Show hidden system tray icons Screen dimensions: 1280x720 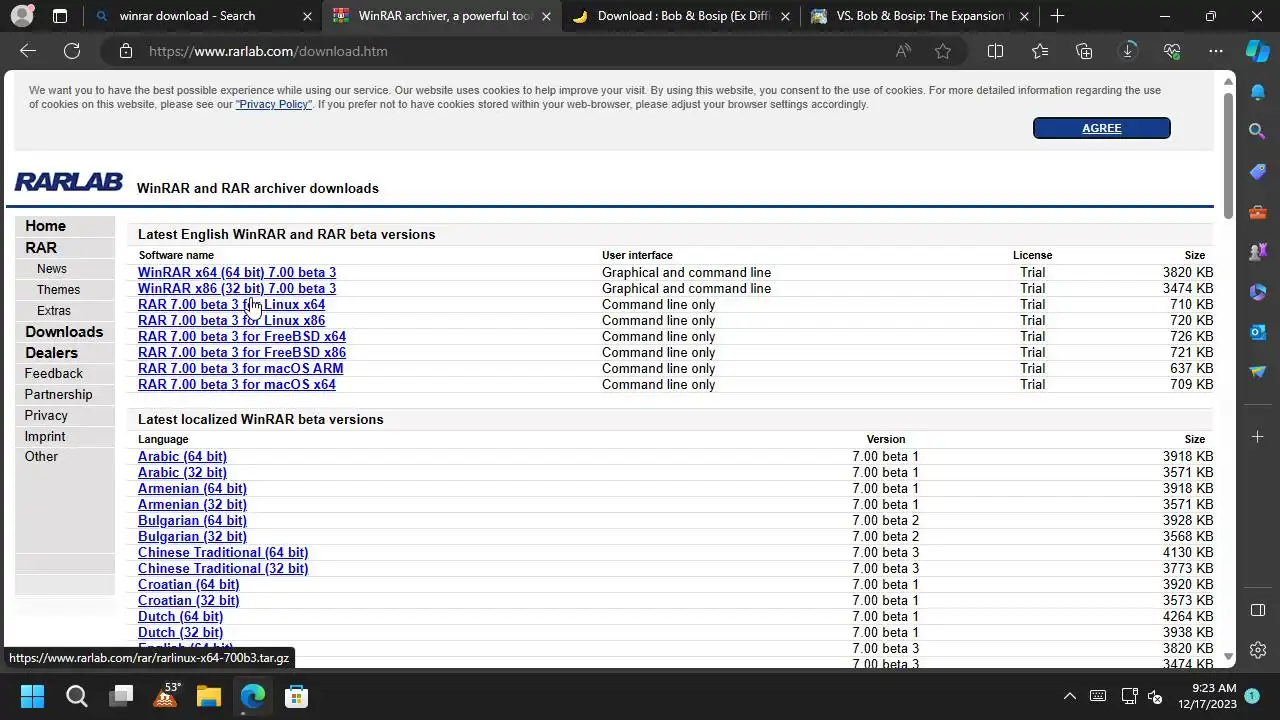click(x=1069, y=696)
